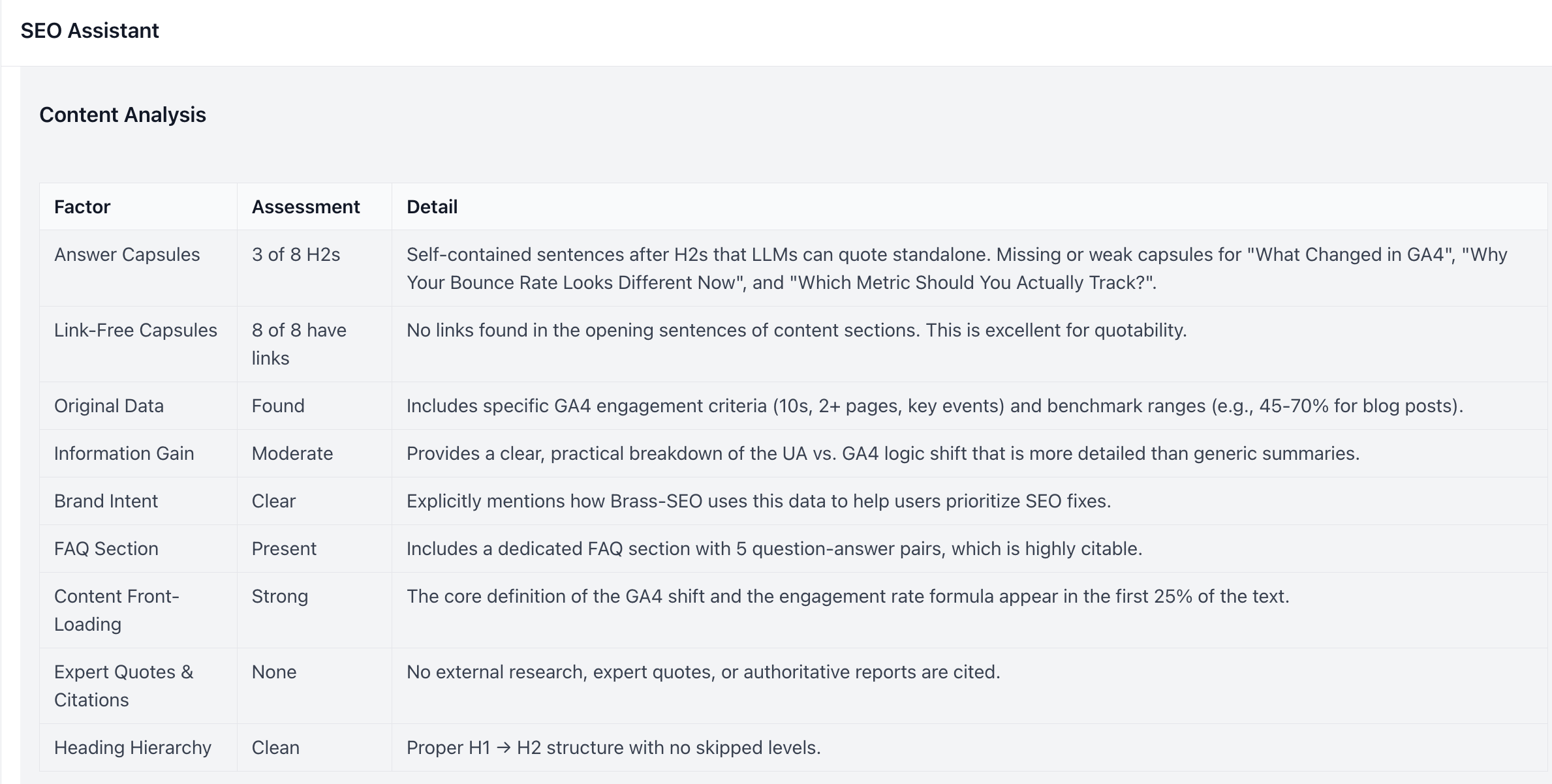Click the SEO Assistant title
This screenshot has height=784, width=1552.
89,31
